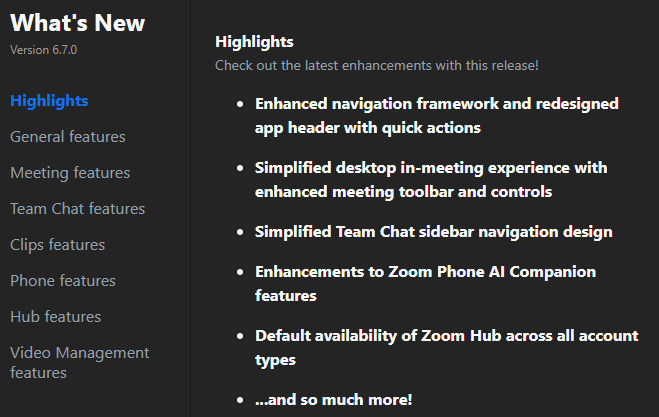Click the bullet dot before 'Enhanced navigation framework'

click(x=240, y=104)
